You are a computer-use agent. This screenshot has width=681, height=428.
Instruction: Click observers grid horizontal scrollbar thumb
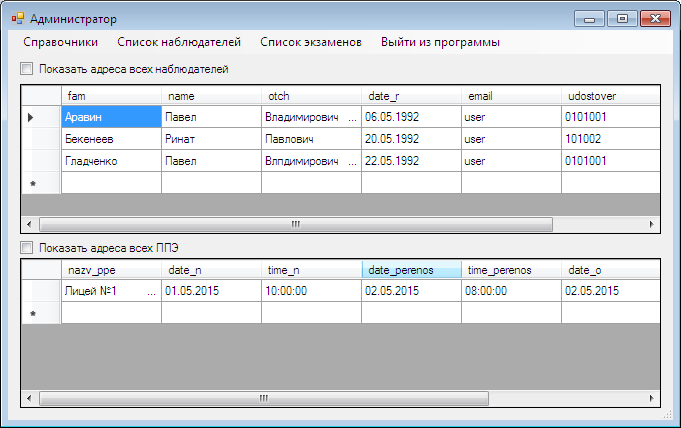(x=296, y=224)
